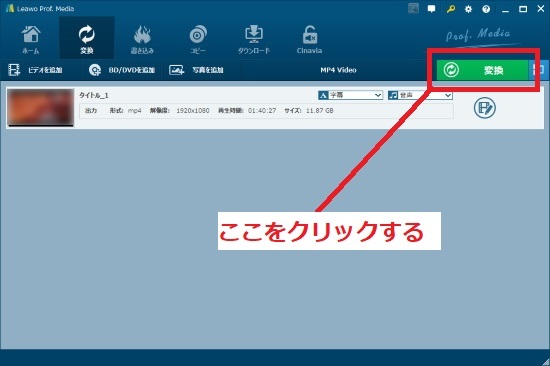
Task: Click the blue layout button beside 変換
Action: 539,70
